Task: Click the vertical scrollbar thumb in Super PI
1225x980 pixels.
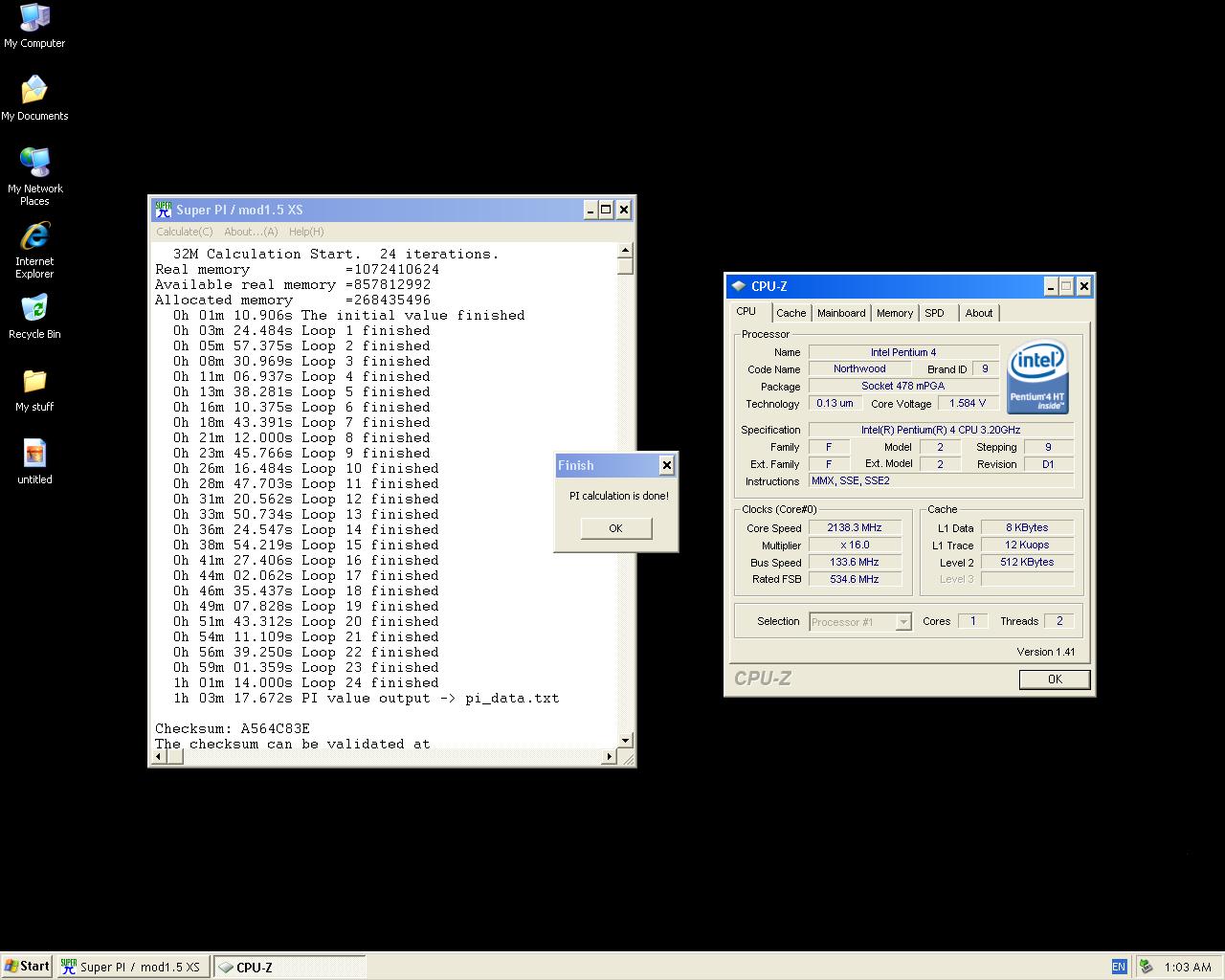Action: [626, 266]
